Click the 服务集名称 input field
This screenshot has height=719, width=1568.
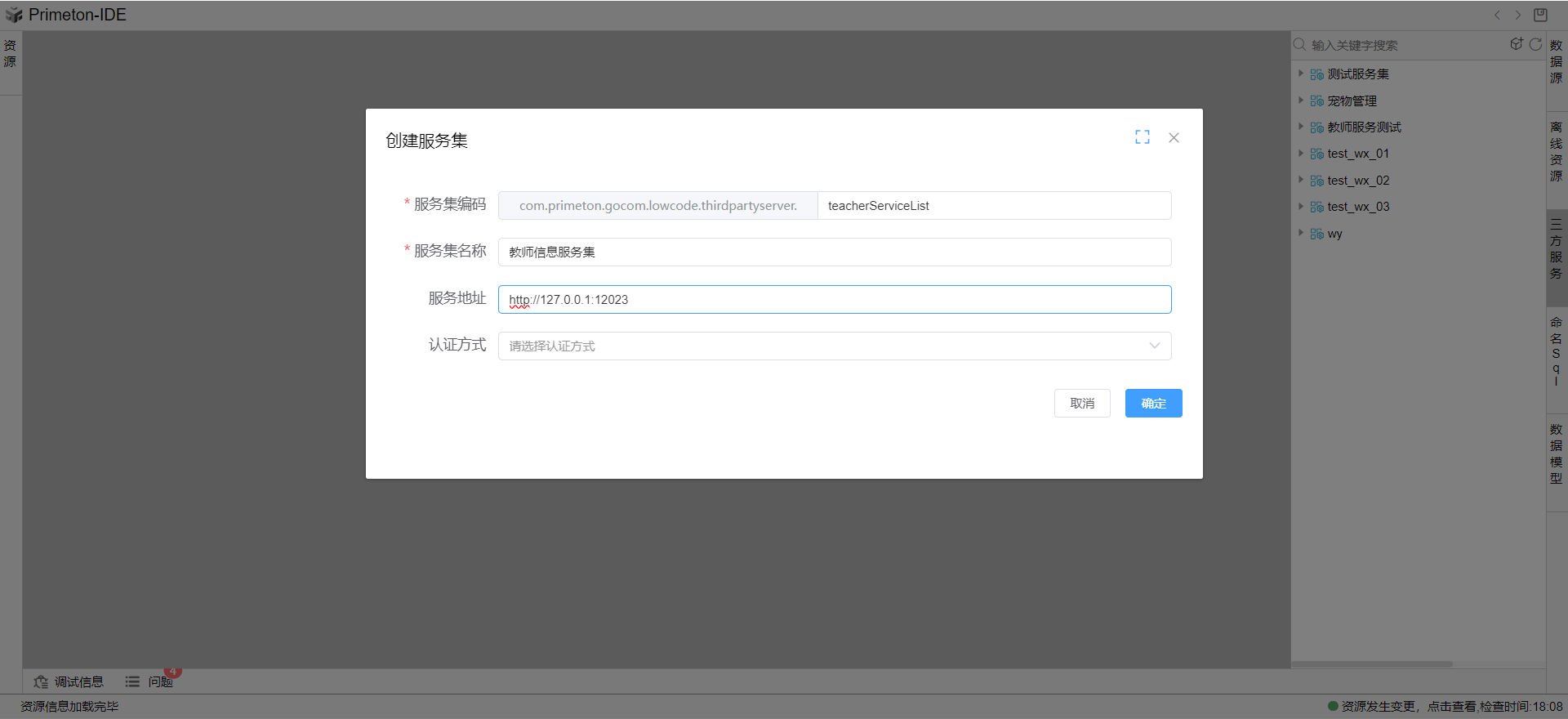click(x=834, y=252)
